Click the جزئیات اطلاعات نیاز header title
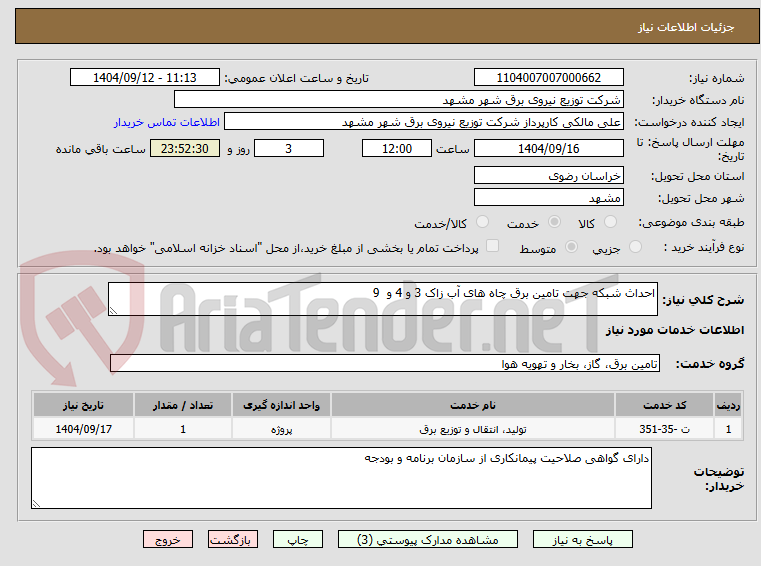The width and height of the screenshot is (761, 566). (686, 27)
